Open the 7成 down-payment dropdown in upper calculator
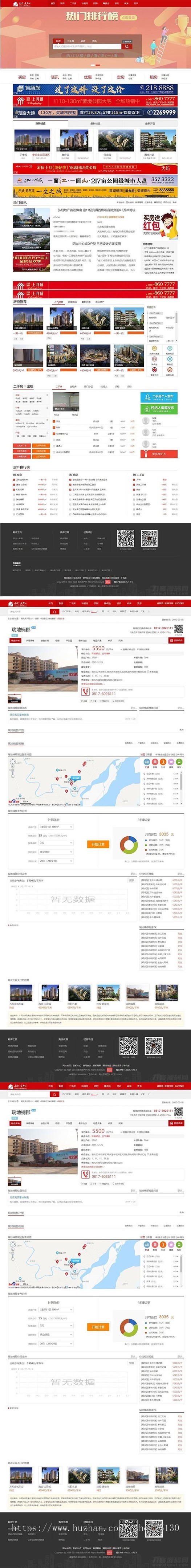This screenshot has width=191, height=1568. [56, 843]
